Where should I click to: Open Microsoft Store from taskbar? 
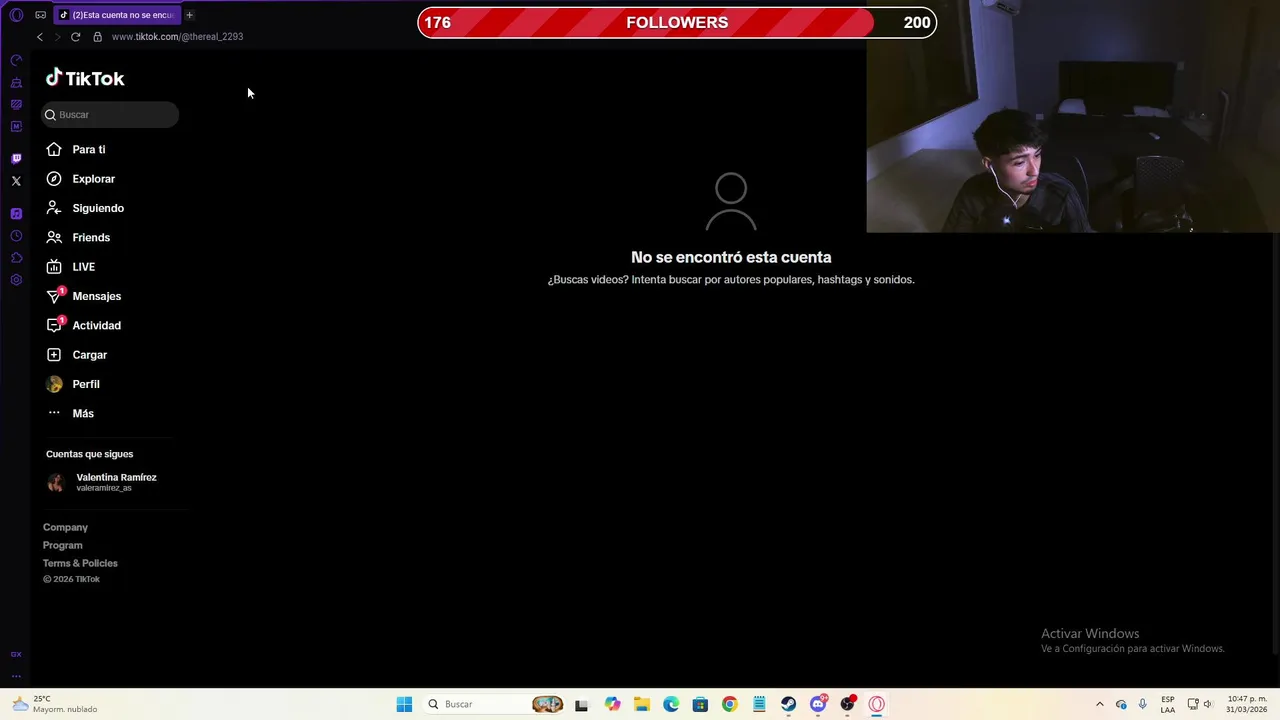pos(700,704)
